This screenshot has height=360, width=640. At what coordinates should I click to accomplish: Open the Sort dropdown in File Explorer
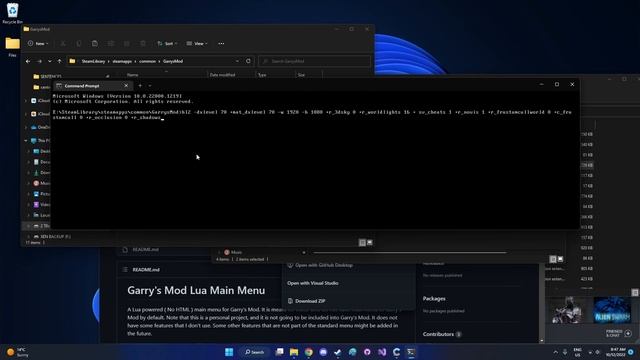click(167, 43)
